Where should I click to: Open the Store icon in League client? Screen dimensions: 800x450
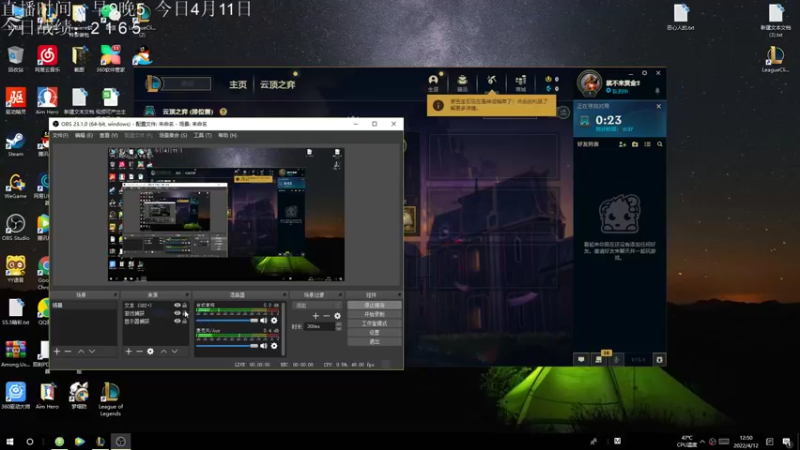tap(520, 82)
